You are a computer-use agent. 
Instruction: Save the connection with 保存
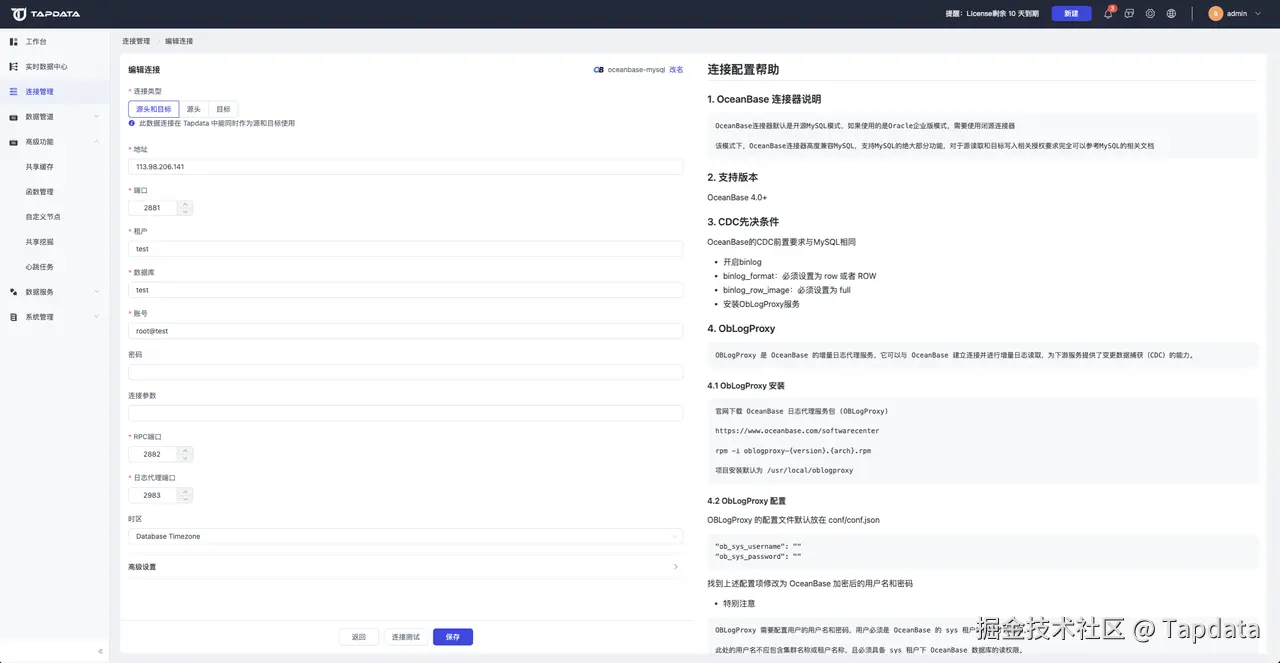click(453, 637)
